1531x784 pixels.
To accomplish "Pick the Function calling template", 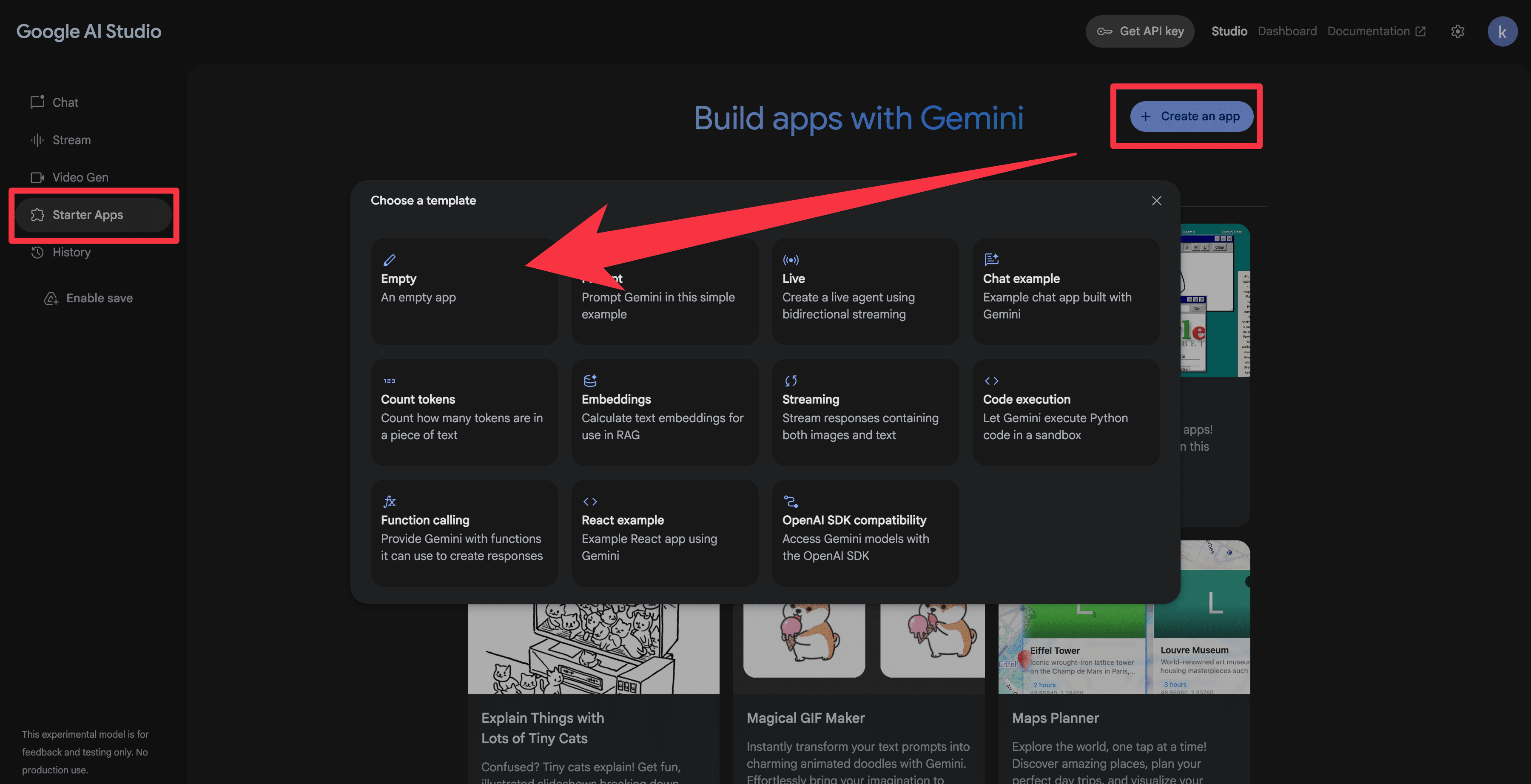I will (464, 533).
